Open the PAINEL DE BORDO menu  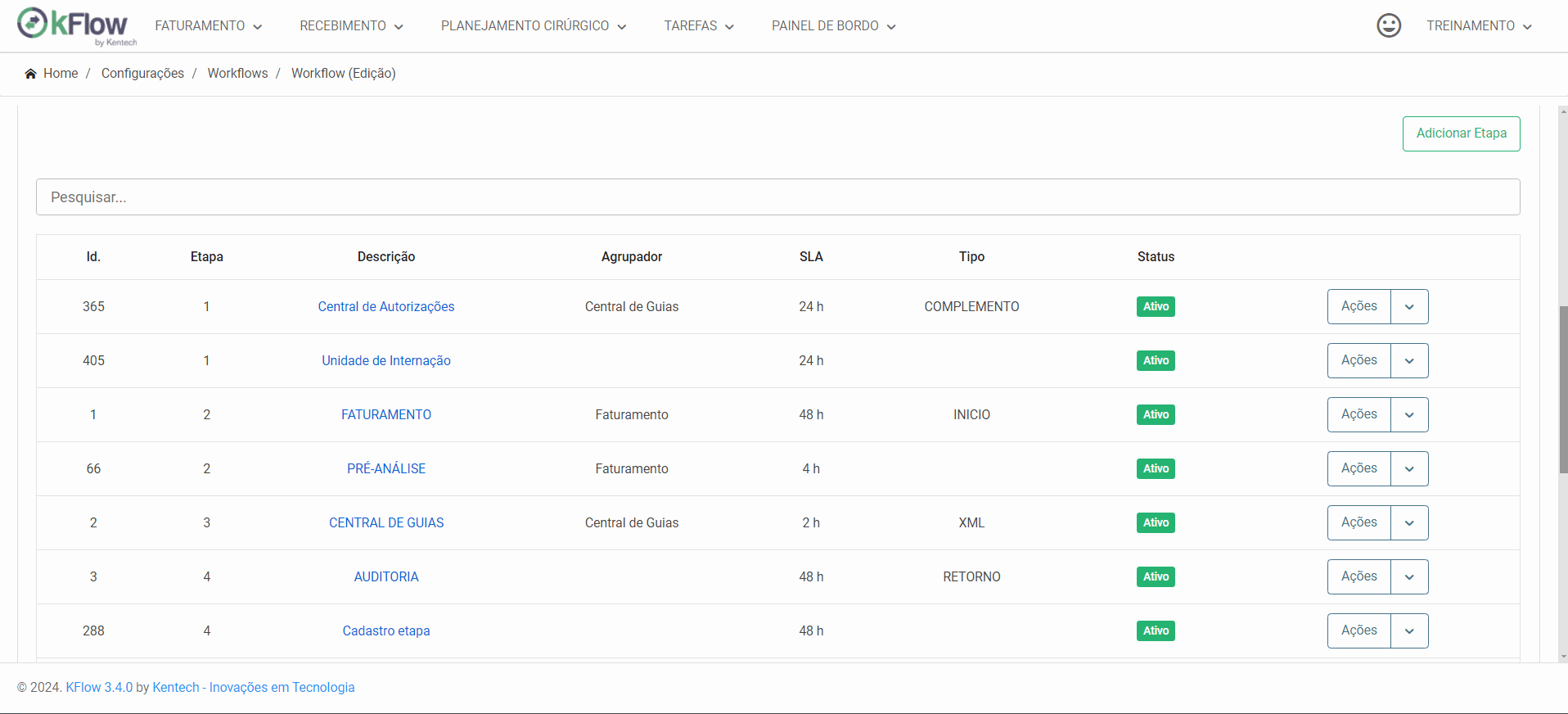click(833, 26)
